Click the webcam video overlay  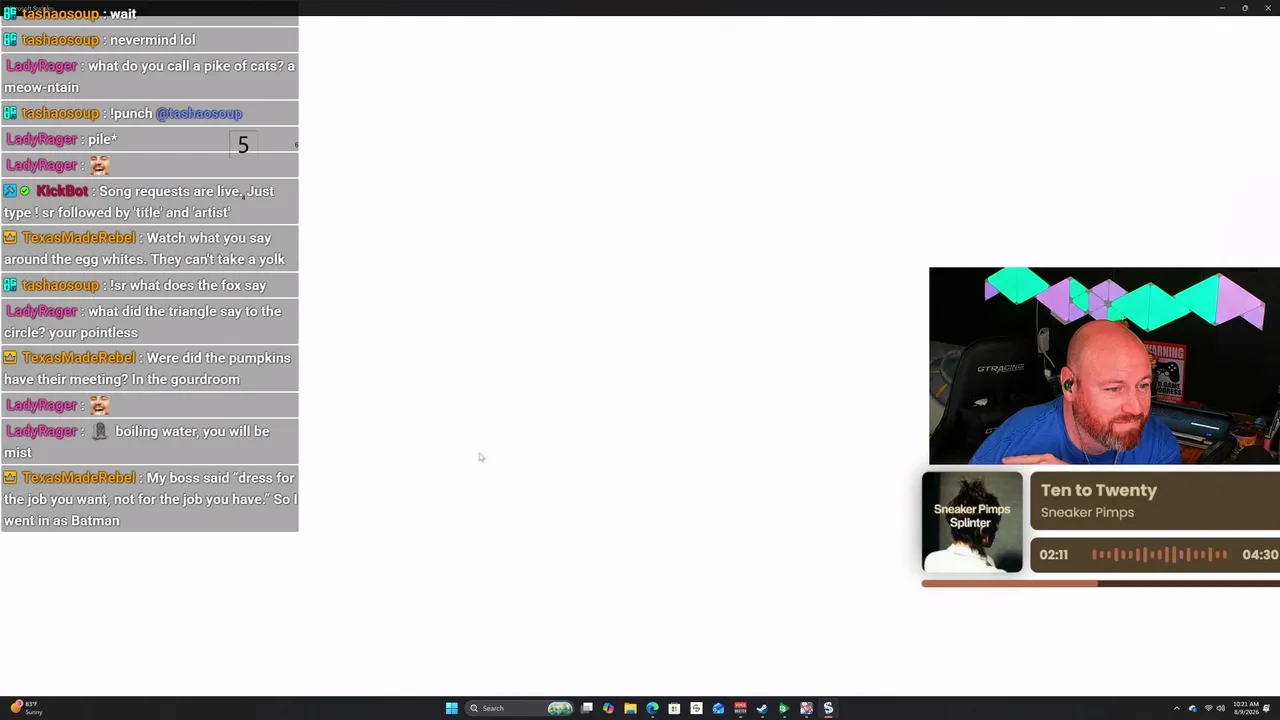(x=1104, y=366)
